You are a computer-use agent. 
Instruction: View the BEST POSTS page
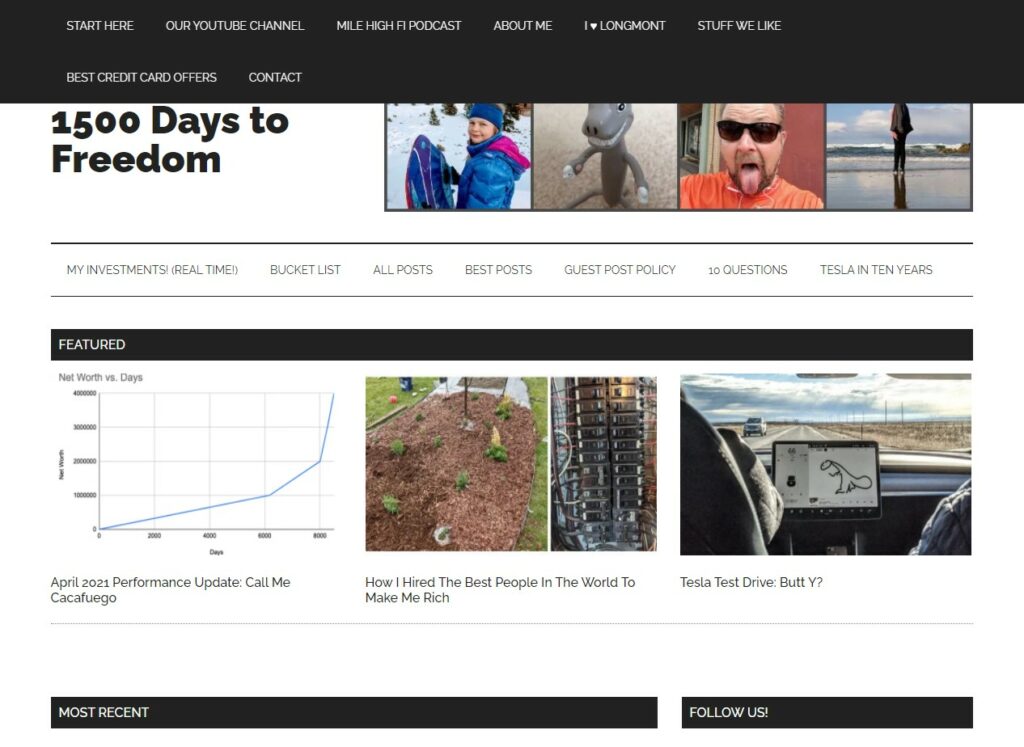(x=498, y=270)
